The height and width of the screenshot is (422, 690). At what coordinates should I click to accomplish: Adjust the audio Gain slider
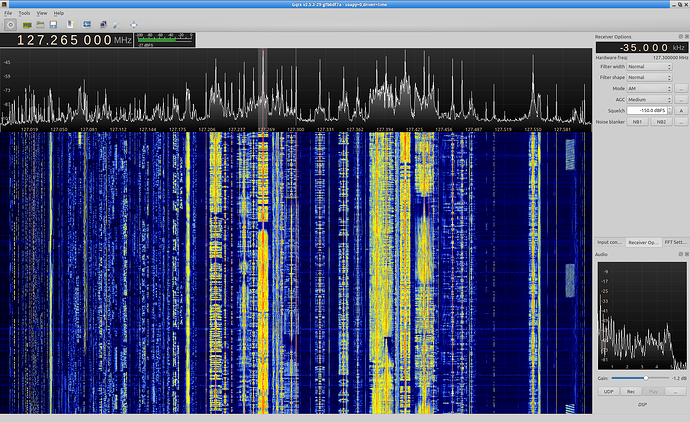coord(647,378)
